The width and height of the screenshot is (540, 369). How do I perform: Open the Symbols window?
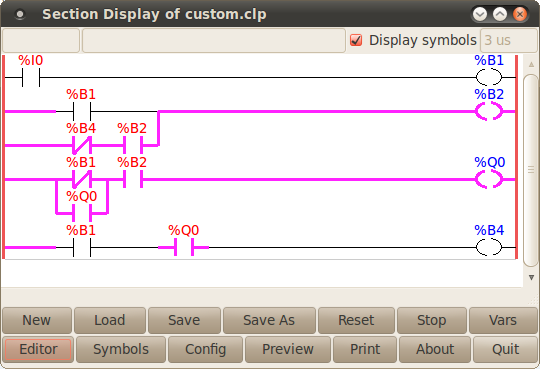pos(121,349)
